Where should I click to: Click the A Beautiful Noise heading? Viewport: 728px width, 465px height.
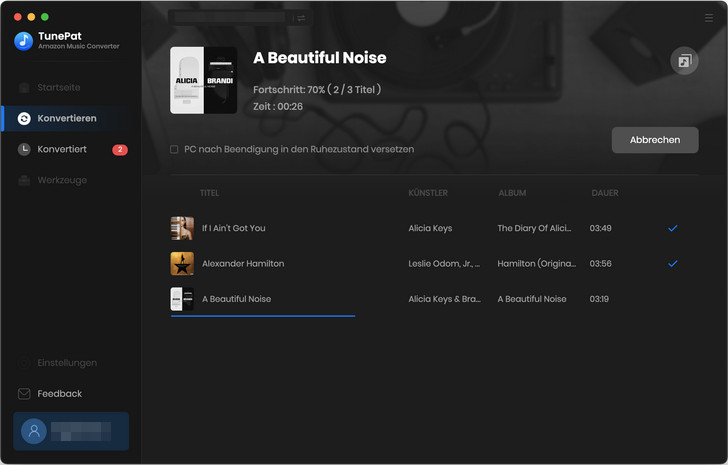pos(319,58)
